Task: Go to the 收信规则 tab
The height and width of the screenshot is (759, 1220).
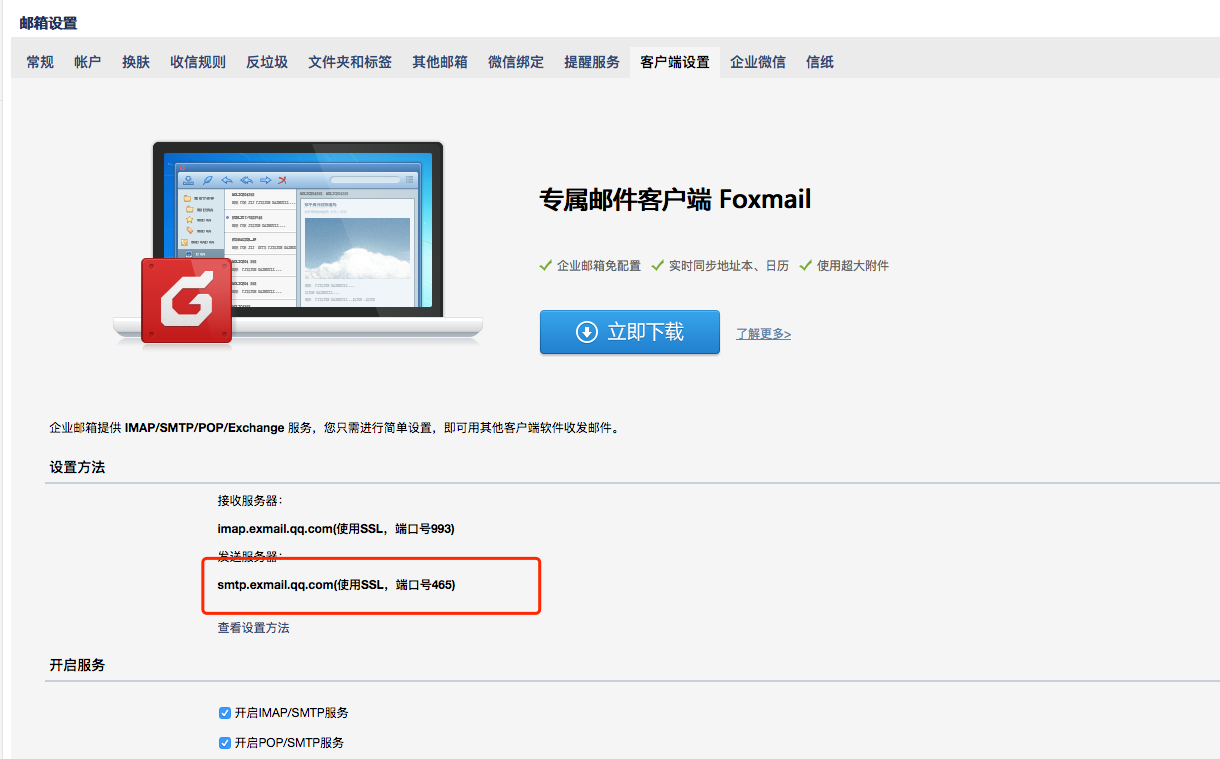Action: tap(198, 62)
